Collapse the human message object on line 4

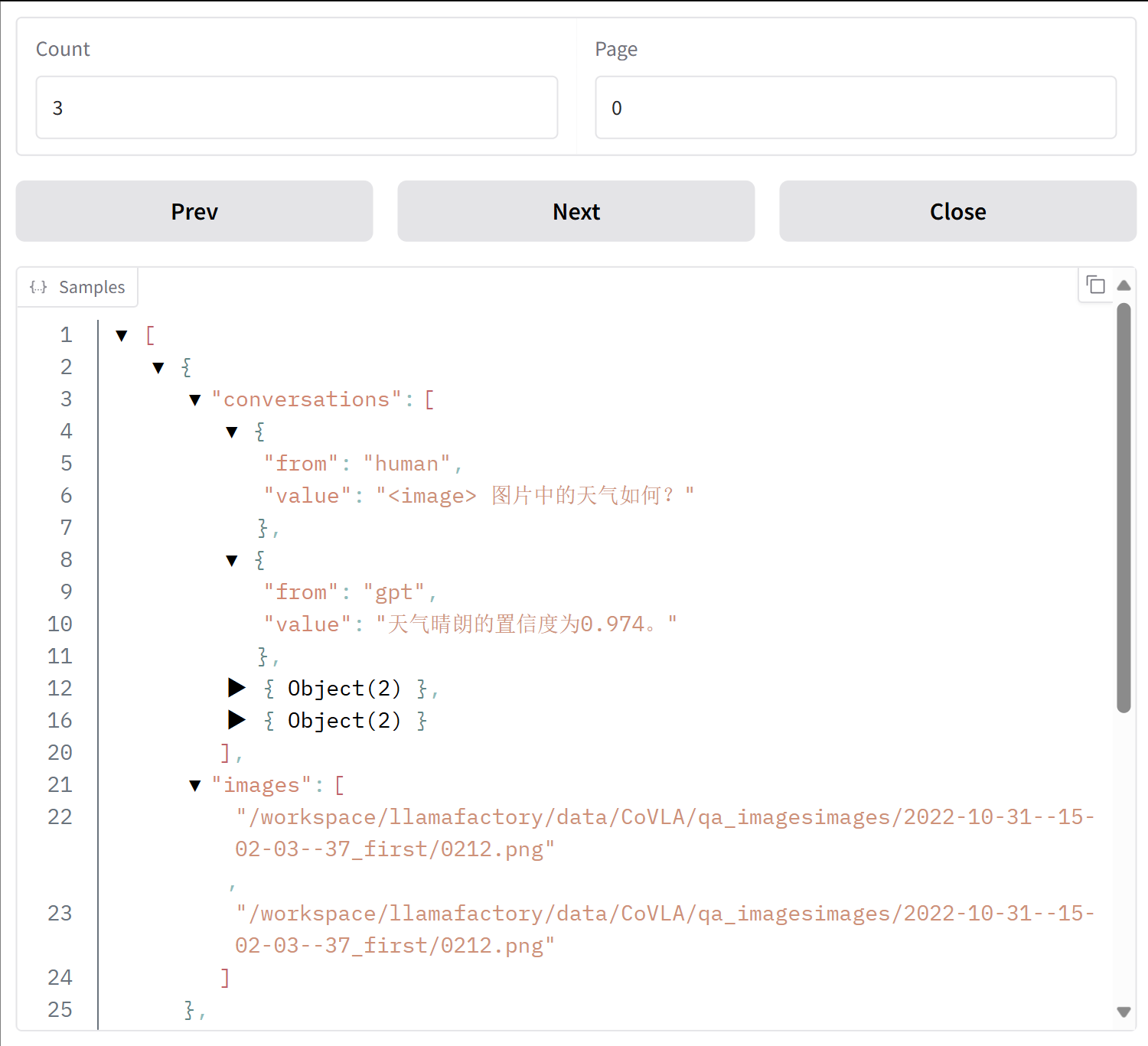[232, 432]
